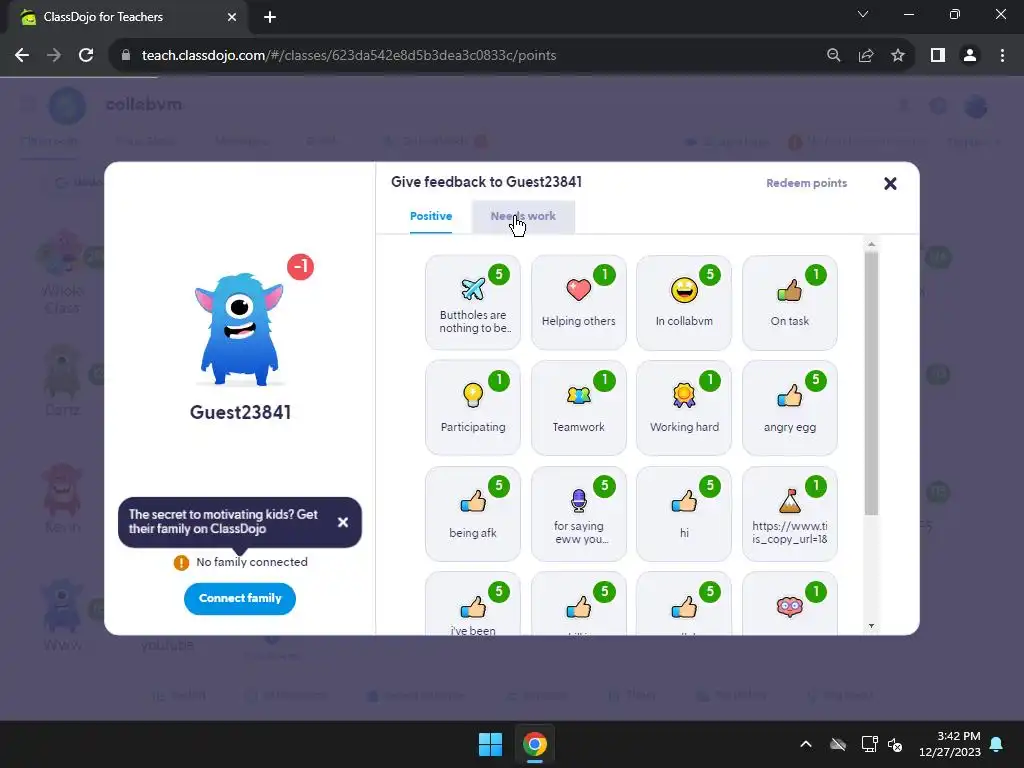Select the 'On task' thumbs-up skill
Image resolution: width=1024 pixels, height=768 pixels.
pyautogui.click(x=790, y=303)
